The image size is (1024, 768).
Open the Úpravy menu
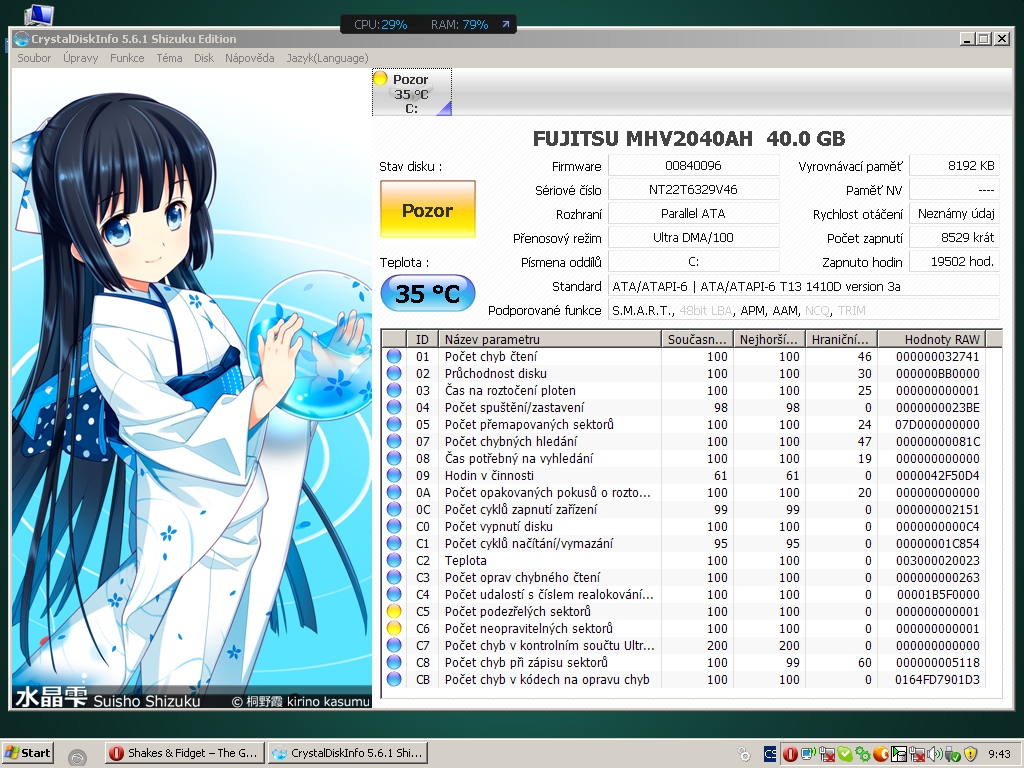tap(80, 58)
